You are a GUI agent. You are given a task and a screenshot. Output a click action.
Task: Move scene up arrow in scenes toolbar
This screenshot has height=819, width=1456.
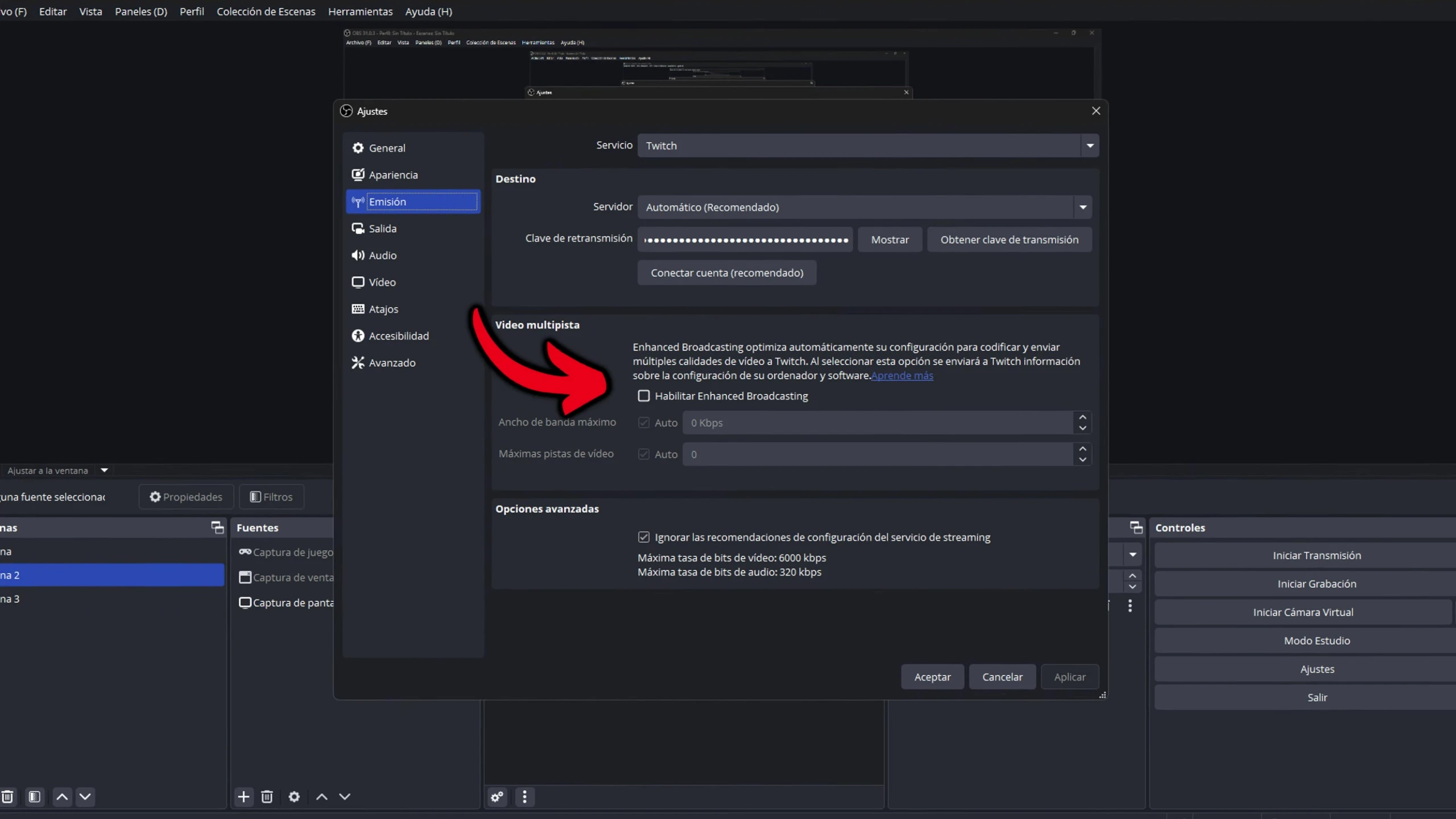(63, 797)
